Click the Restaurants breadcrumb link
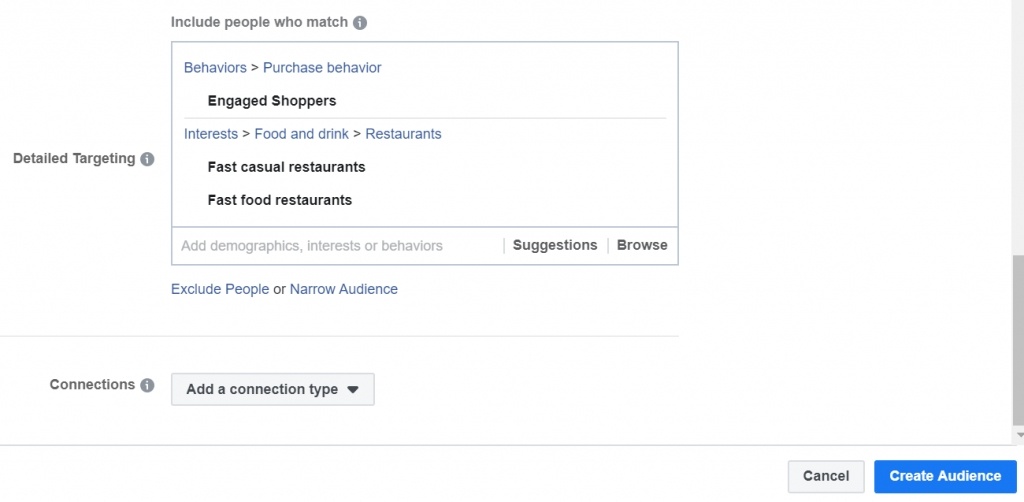The height and width of the screenshot is (502, 1024). [x=403, y=134]
